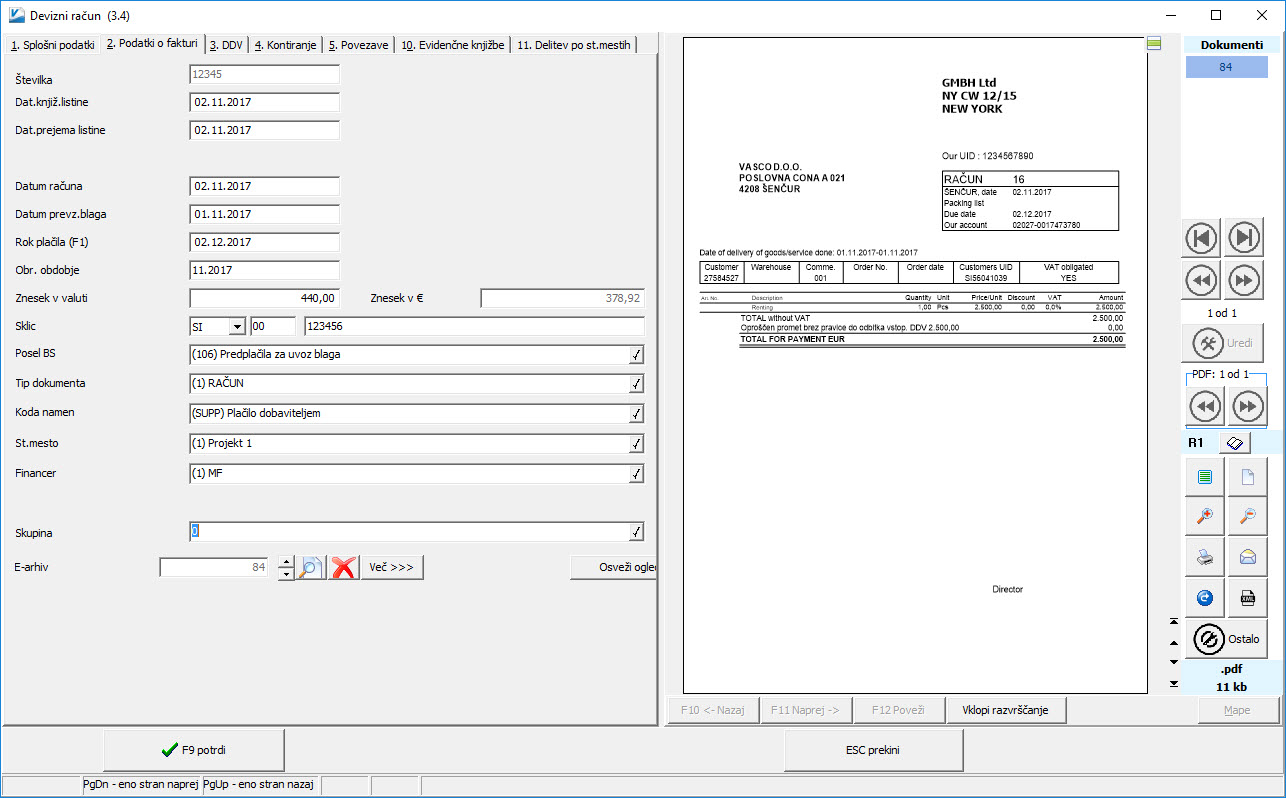Open Skupina lookup list
This screenshot has width=1286, height=798.
coord(636,532)
